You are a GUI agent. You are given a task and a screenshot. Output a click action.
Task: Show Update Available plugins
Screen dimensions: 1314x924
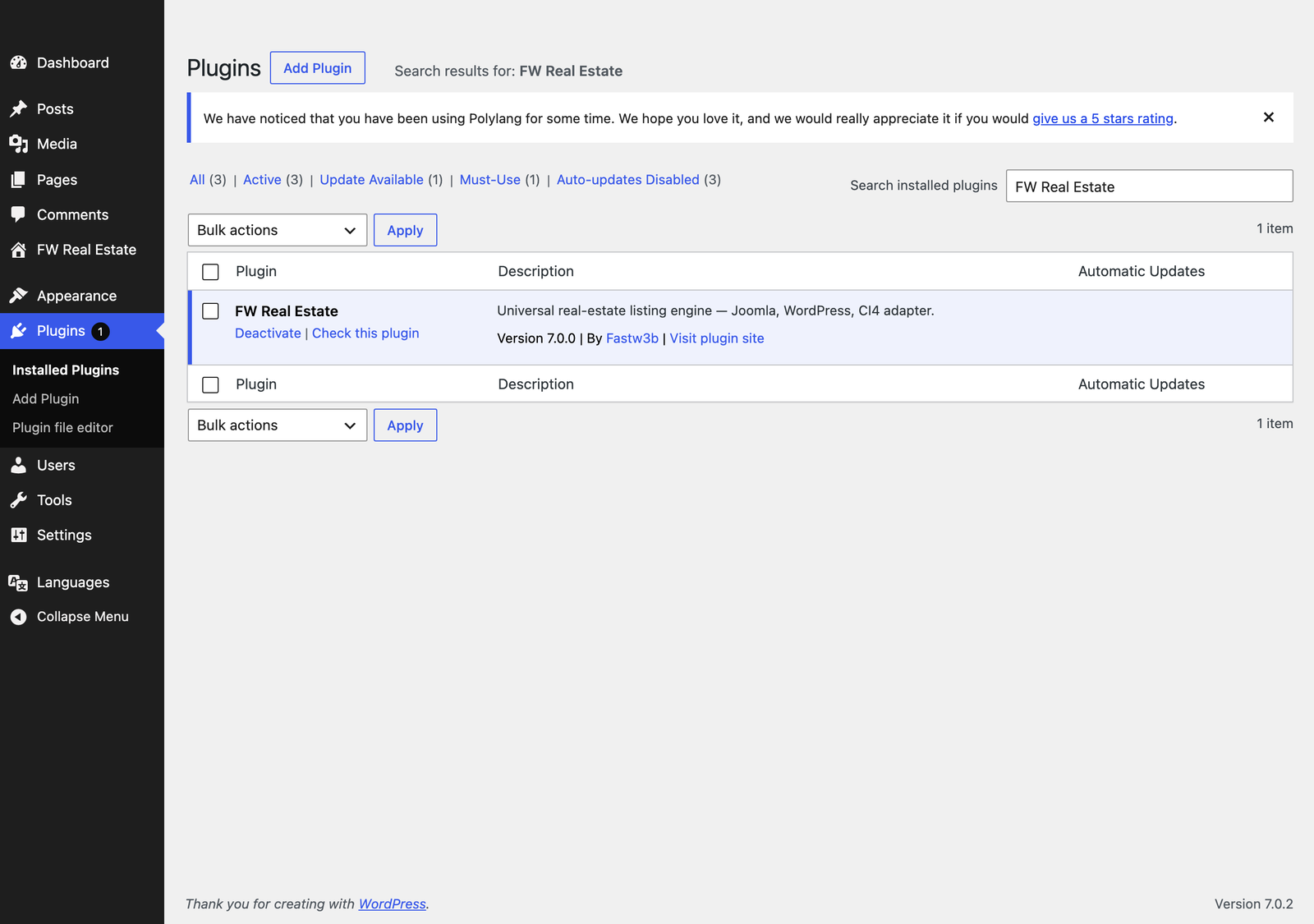[x=371, y=180]
